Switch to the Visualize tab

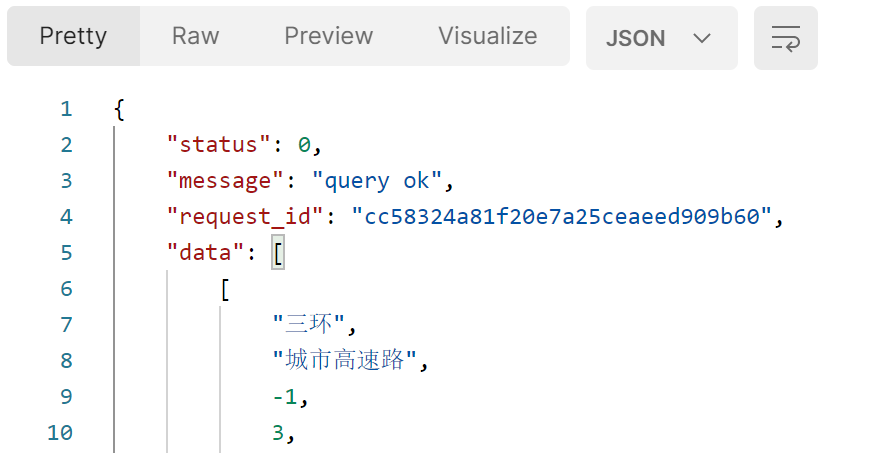487,36
